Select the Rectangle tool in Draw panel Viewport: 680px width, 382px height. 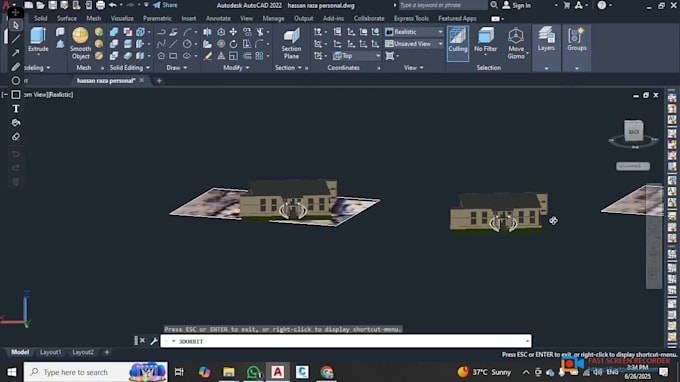point(173,56)
